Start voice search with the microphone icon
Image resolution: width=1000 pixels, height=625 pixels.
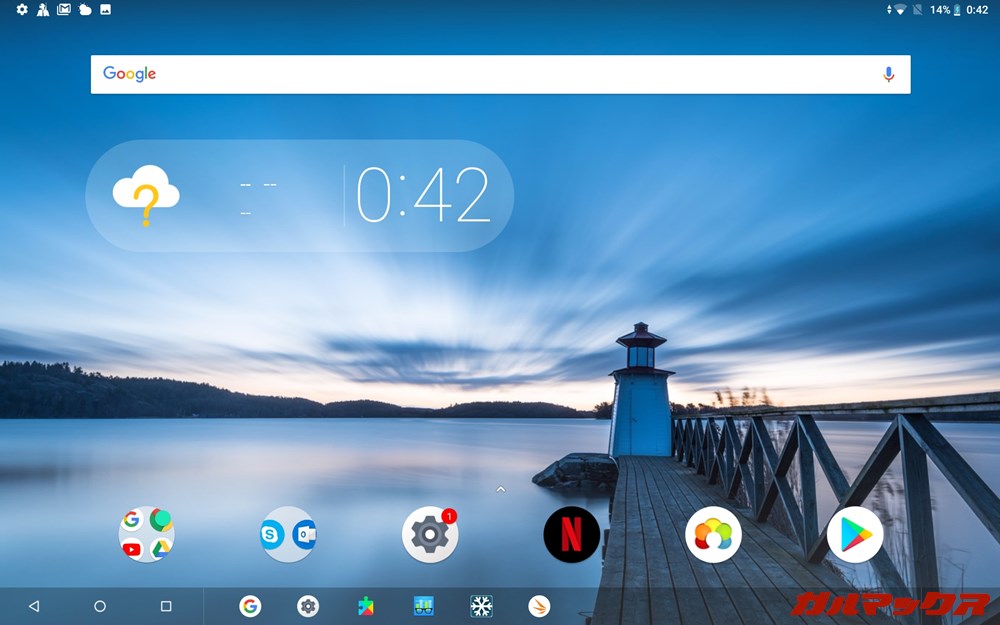[x=888, y=73]
